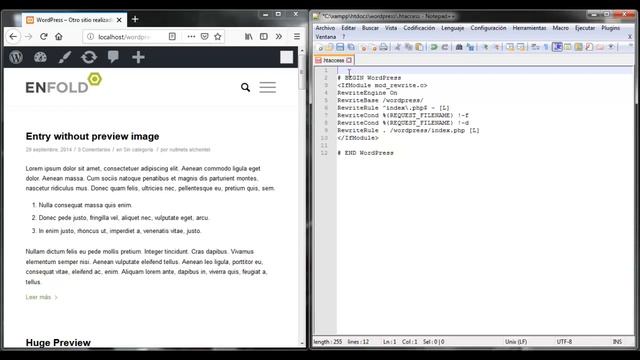Click the Print icon in Notepad++ toolbar
This screenshot has width=640, height=360.
384,47
